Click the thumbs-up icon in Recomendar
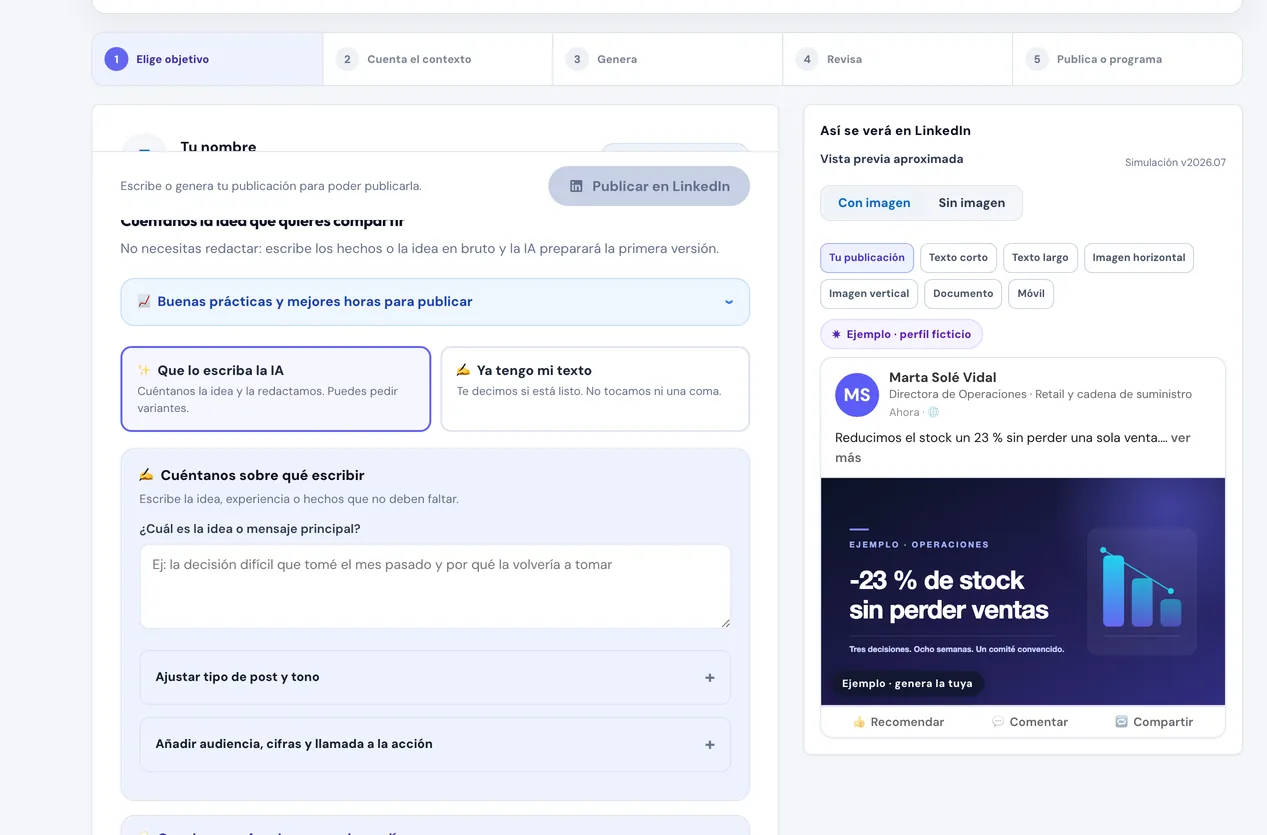Screen dimensions: 1267x835 tap(858, 722)
